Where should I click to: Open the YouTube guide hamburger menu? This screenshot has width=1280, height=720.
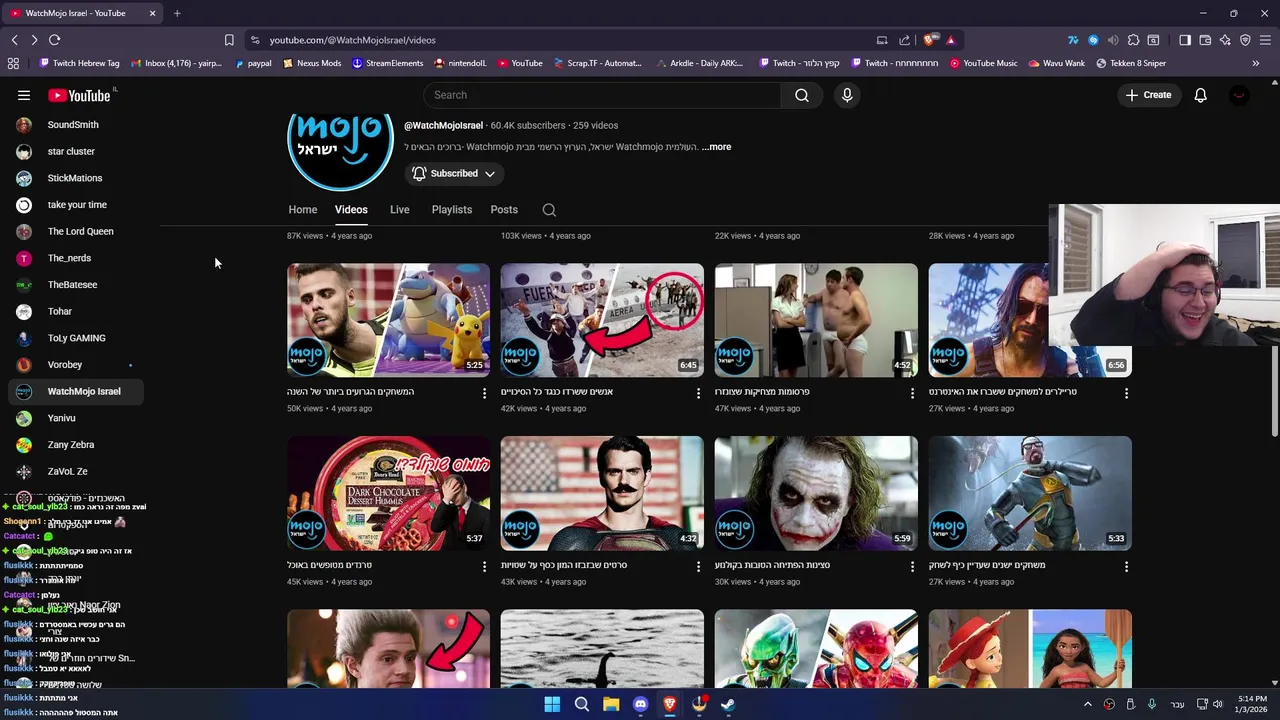point(24,95)
